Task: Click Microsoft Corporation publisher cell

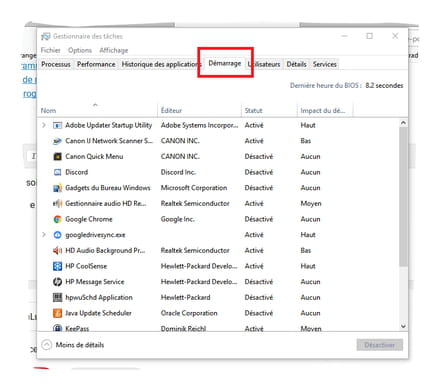Action: tap(194, 188)
